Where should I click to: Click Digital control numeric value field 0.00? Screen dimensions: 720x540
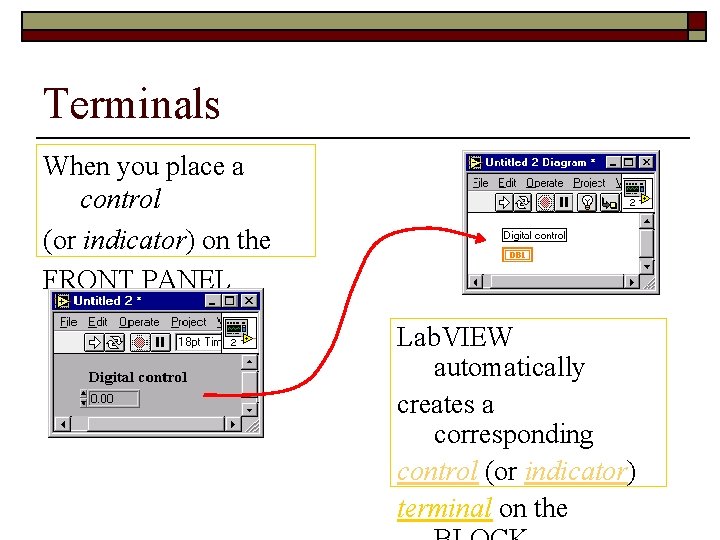click(x=114, y=399)
